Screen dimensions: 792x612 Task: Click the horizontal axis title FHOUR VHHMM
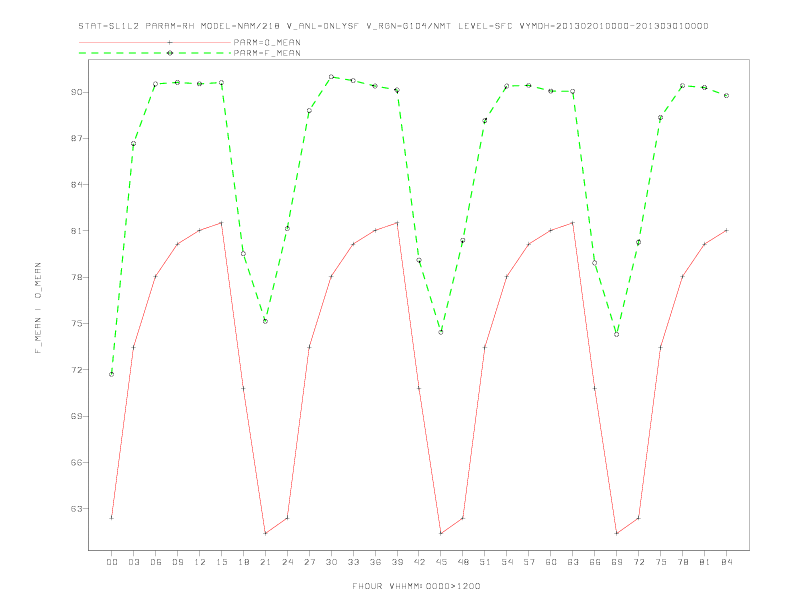pos(416,586)
